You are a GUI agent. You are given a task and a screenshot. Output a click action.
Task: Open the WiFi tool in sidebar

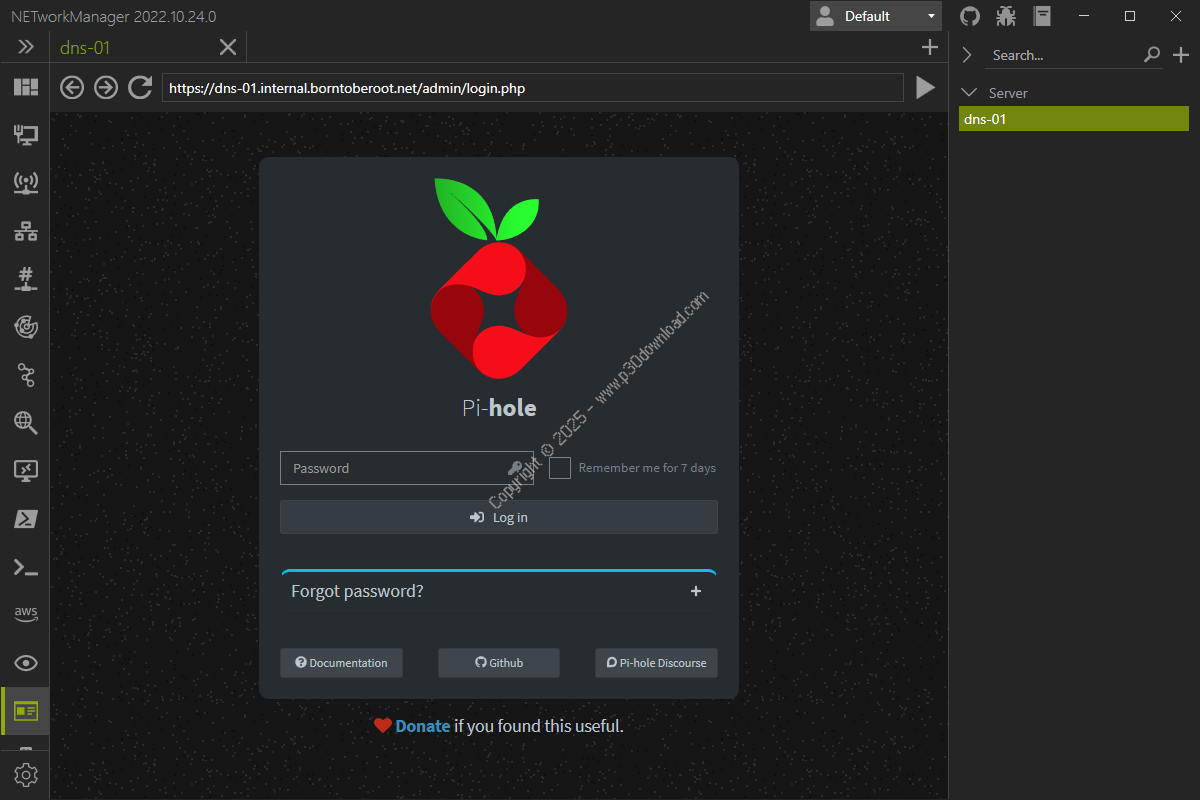click(25, 182)
